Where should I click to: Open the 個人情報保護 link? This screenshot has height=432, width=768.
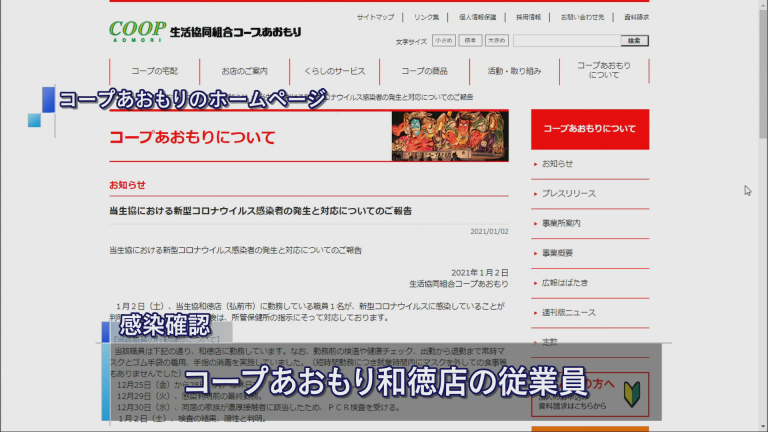[477, 17]
